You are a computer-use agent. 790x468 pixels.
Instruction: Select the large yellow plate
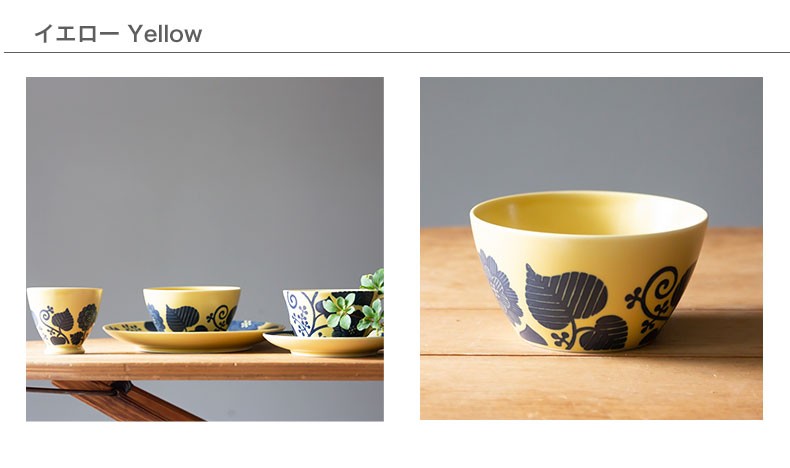(193, 337)
